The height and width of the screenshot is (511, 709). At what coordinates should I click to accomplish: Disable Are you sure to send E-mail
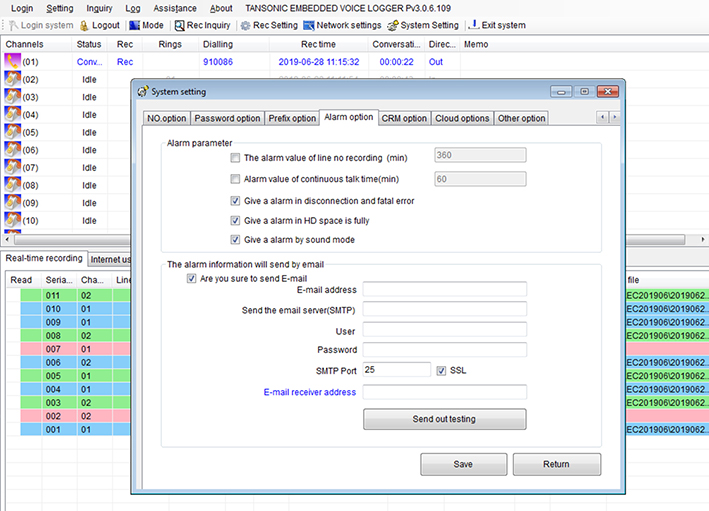[x=192, y=279]
